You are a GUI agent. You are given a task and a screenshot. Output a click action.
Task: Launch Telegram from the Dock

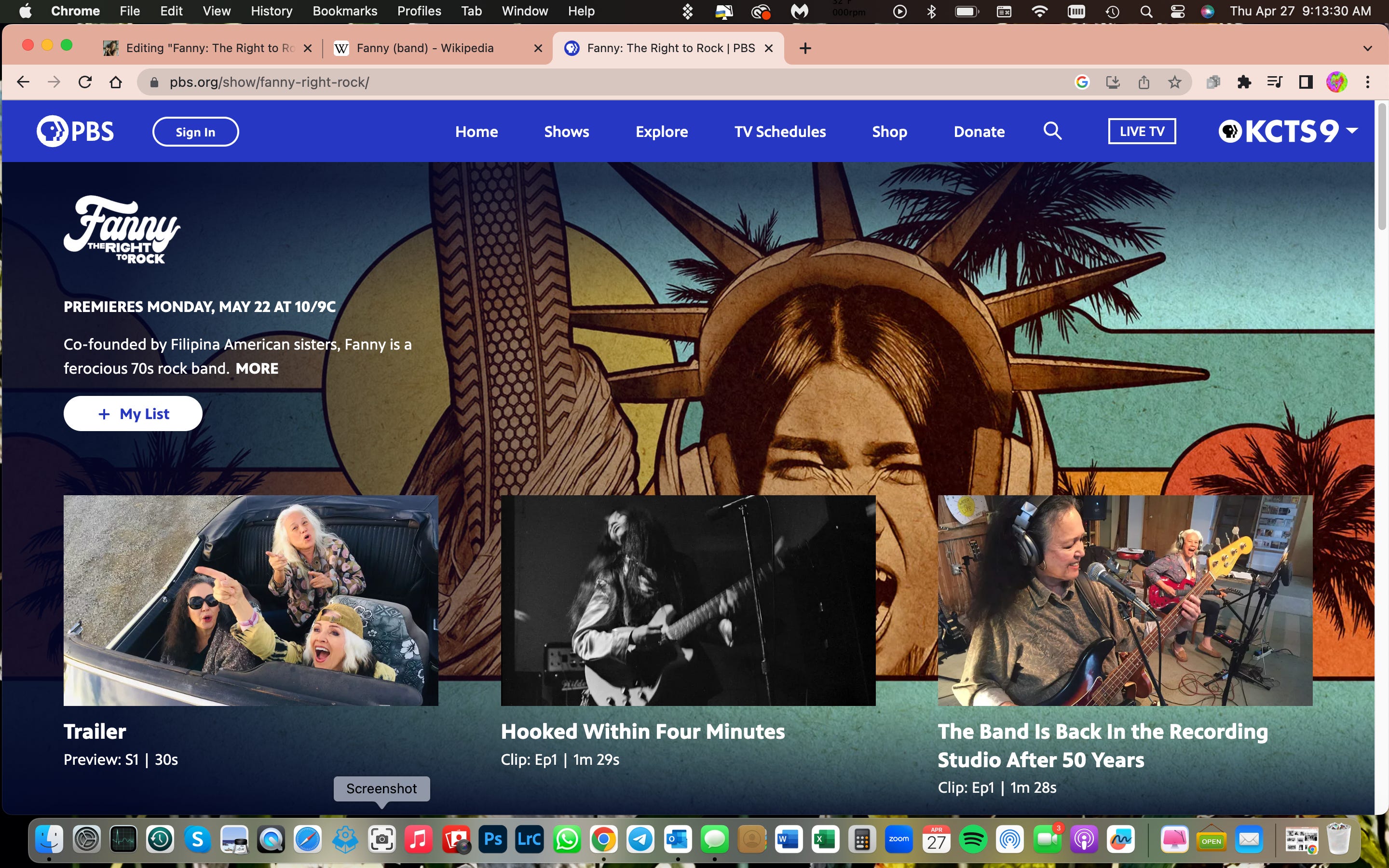640,840
